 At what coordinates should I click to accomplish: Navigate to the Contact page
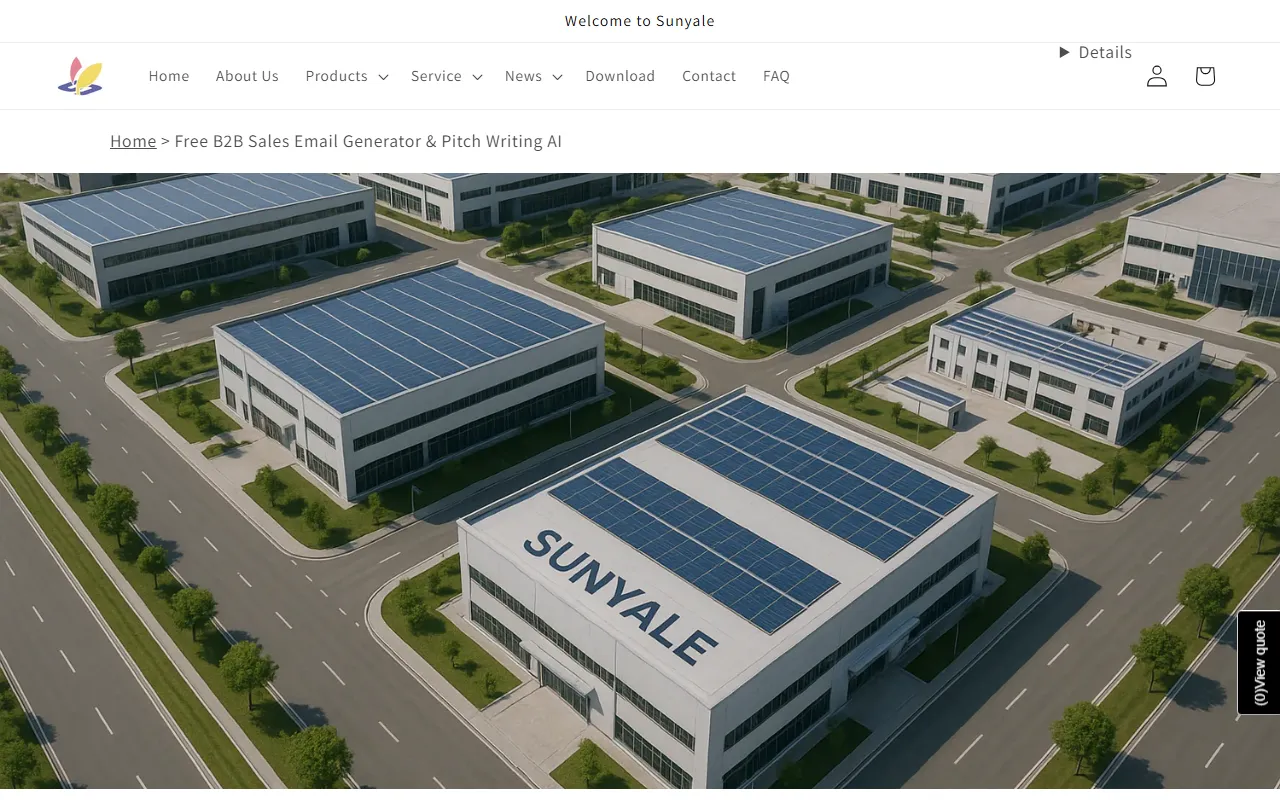709,76
